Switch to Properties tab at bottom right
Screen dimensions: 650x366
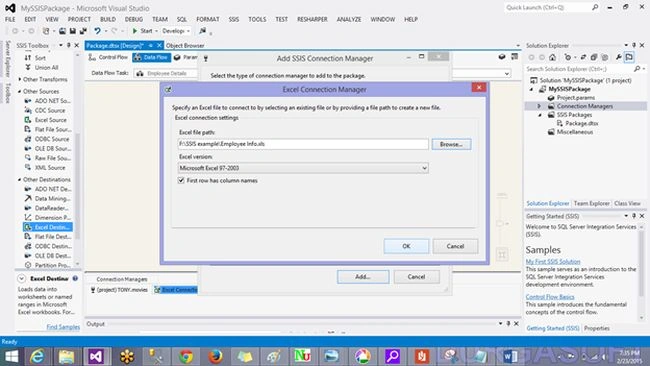coord(597,328)
